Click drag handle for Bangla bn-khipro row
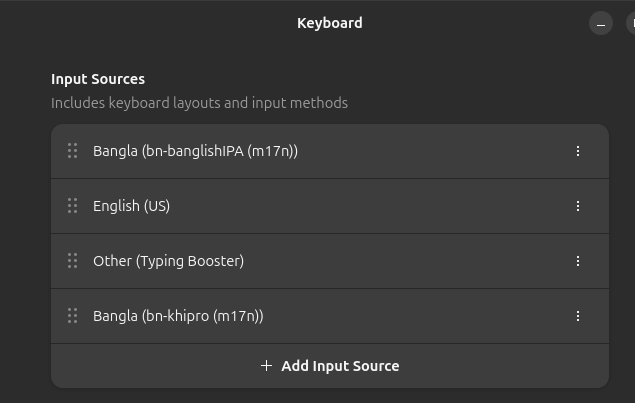The image size is (635, 403). [x=72, y=316]
